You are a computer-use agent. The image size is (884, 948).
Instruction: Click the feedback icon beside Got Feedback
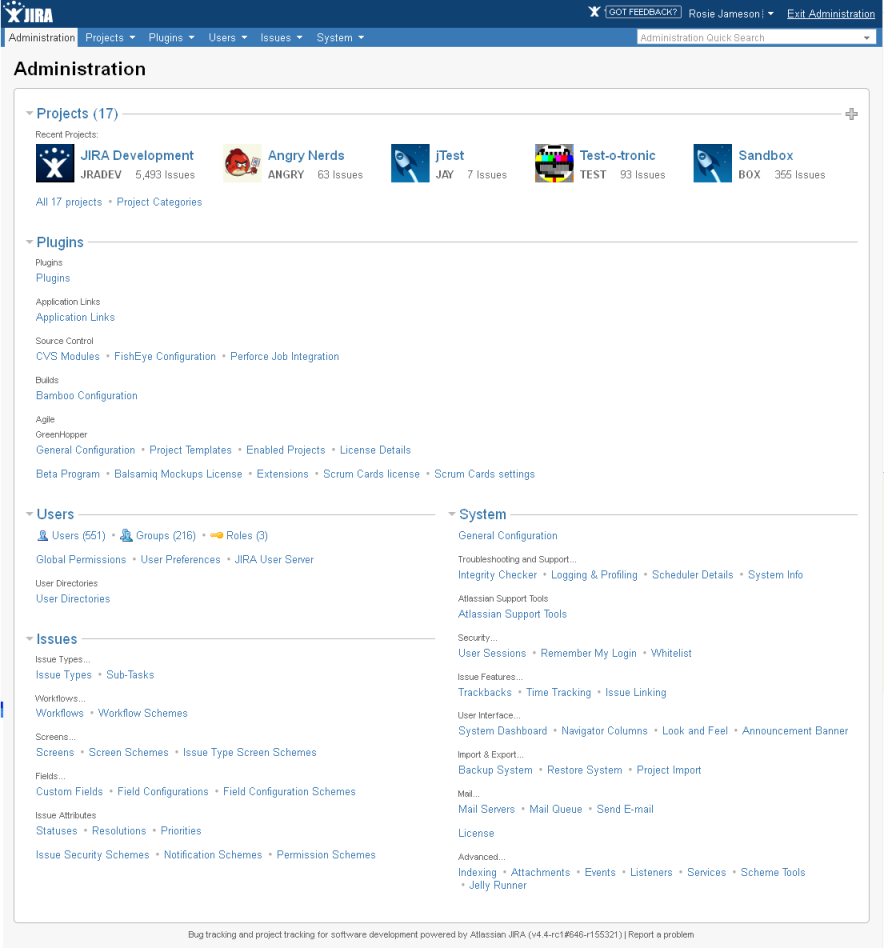[x=594, y=11]
